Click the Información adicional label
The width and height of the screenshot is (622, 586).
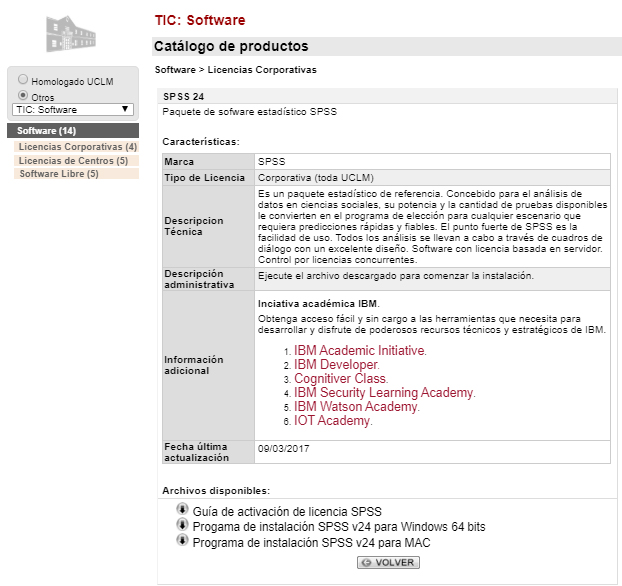[194, 365]
